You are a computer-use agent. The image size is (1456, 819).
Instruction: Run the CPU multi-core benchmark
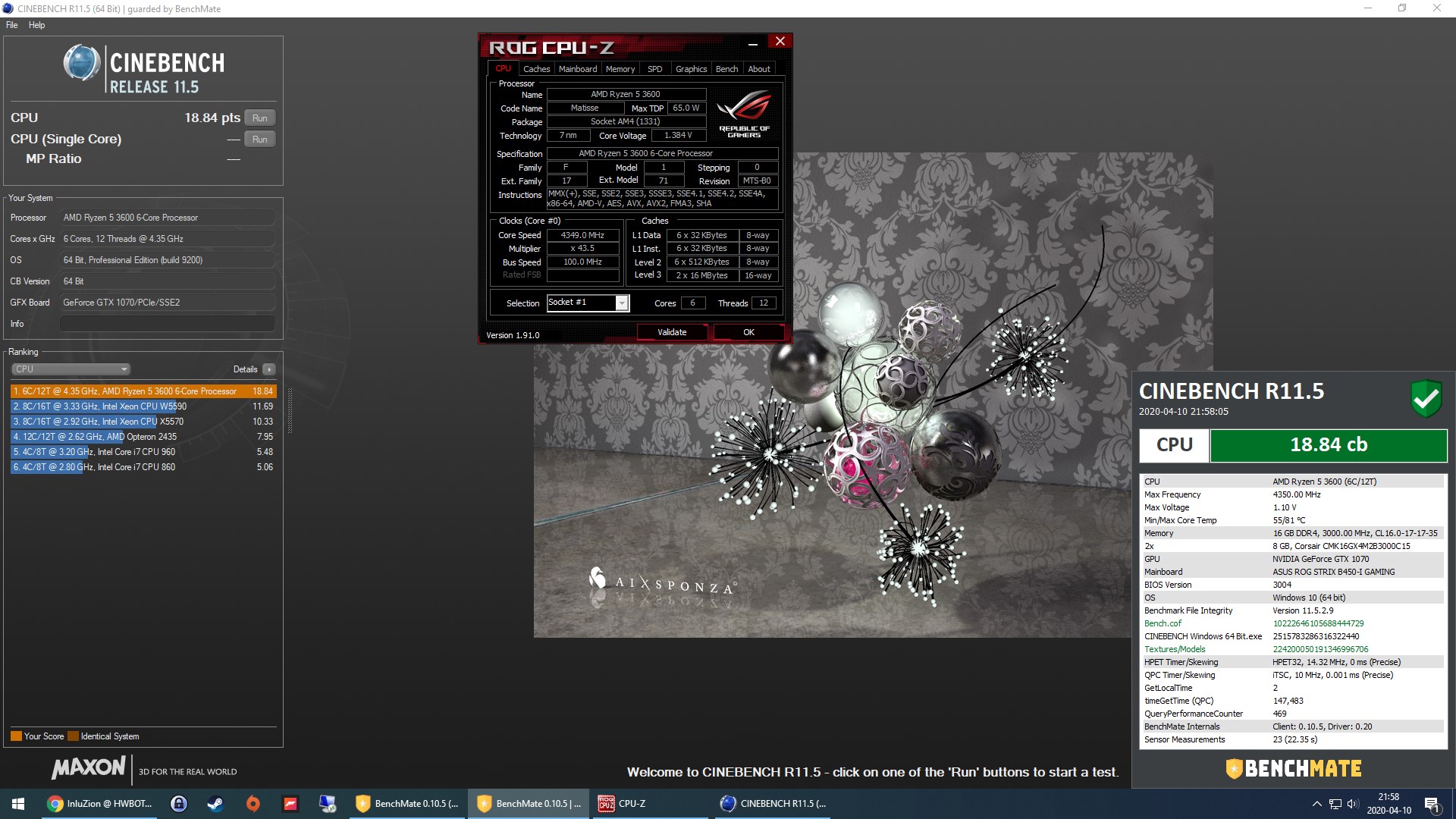click(260, 118)
